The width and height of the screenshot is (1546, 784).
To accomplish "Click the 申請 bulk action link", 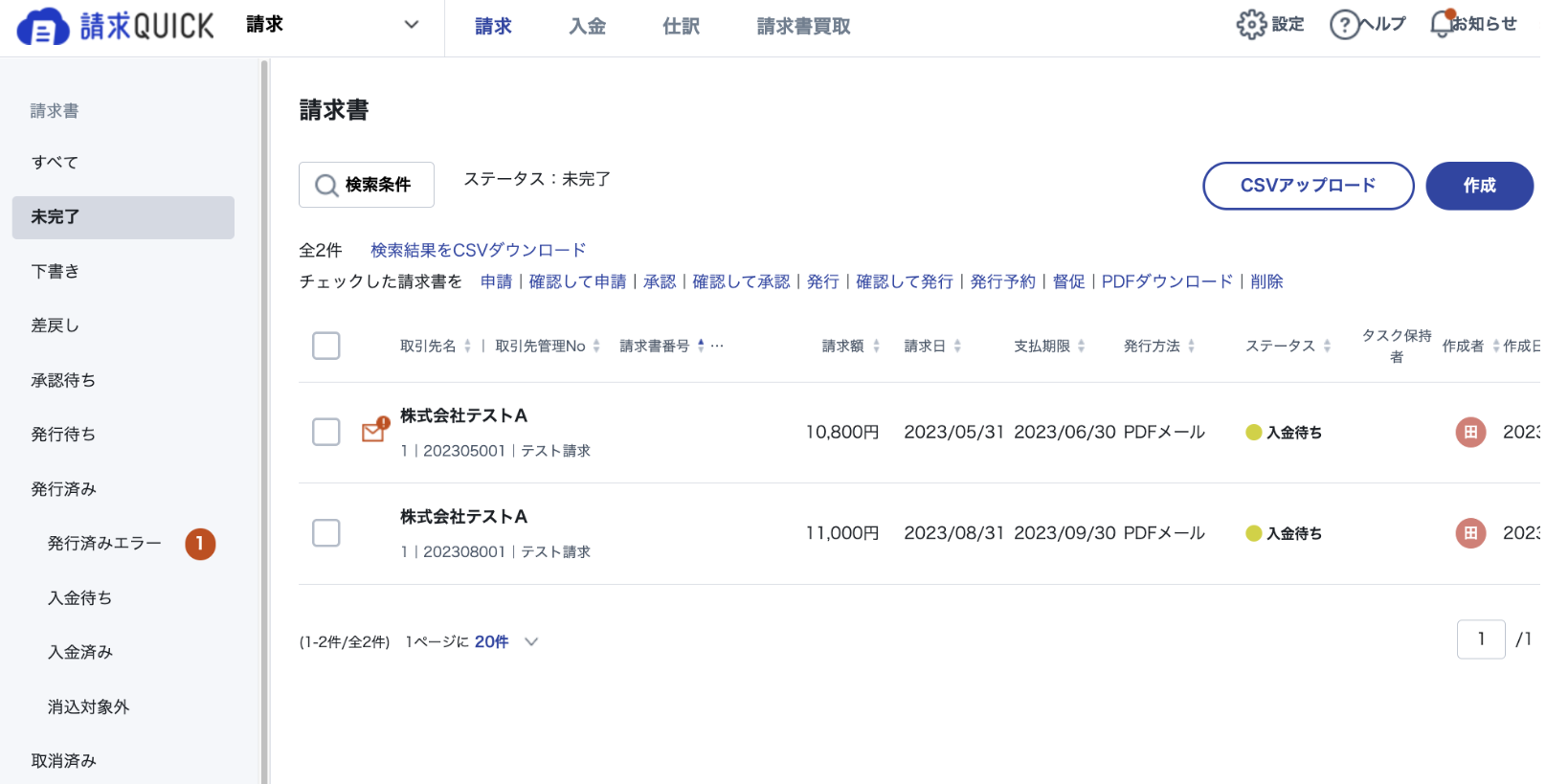I will (496, 281).
